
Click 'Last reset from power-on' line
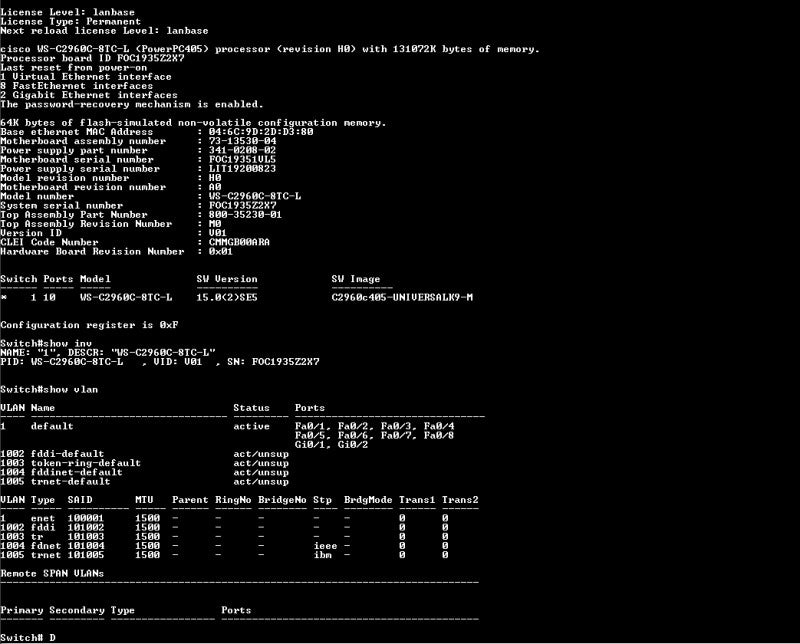click(x=73, y=67)
